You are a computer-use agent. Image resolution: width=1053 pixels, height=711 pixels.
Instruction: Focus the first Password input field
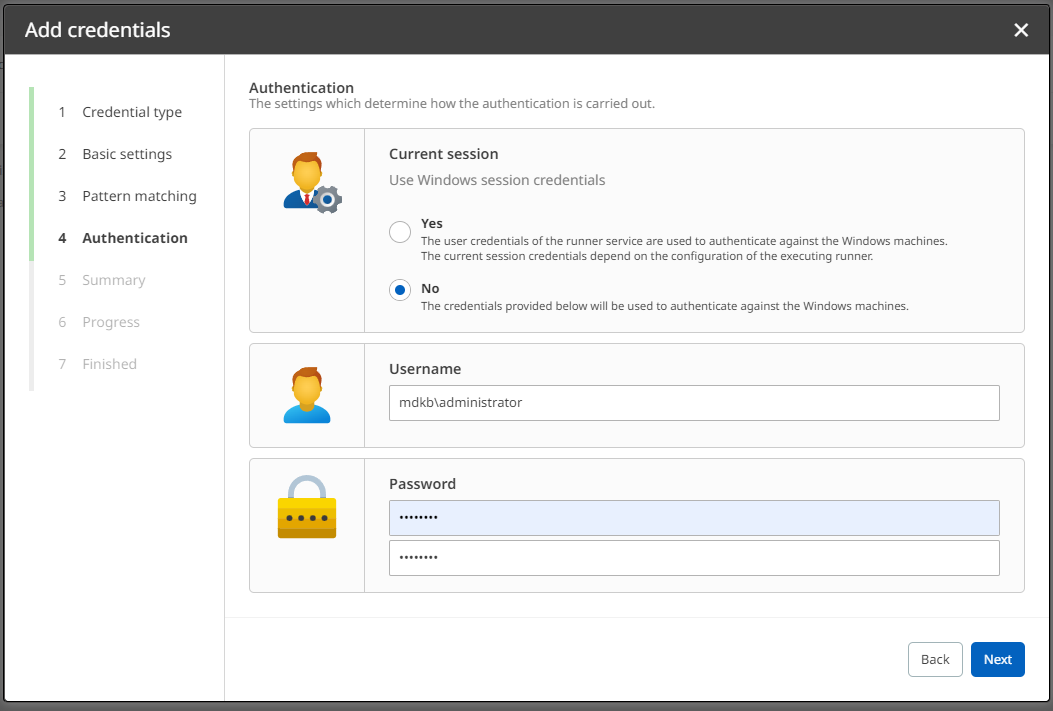point(693,518)
